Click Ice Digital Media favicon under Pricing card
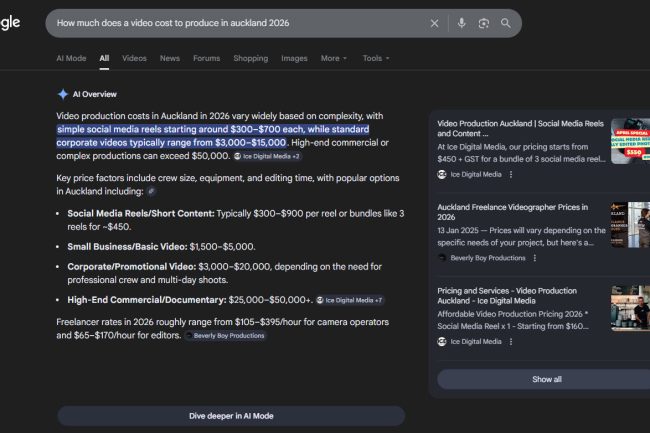650x433 pixels. [442, 341]
